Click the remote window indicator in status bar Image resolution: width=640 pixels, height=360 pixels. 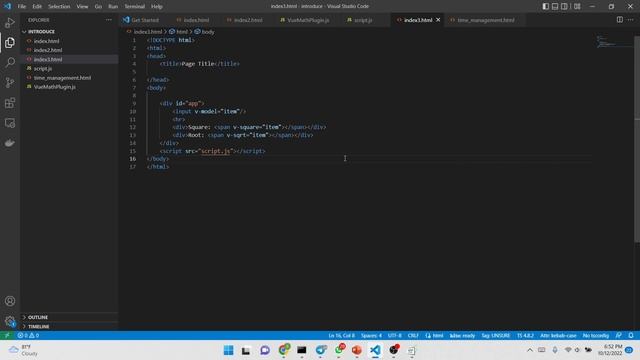7,336
